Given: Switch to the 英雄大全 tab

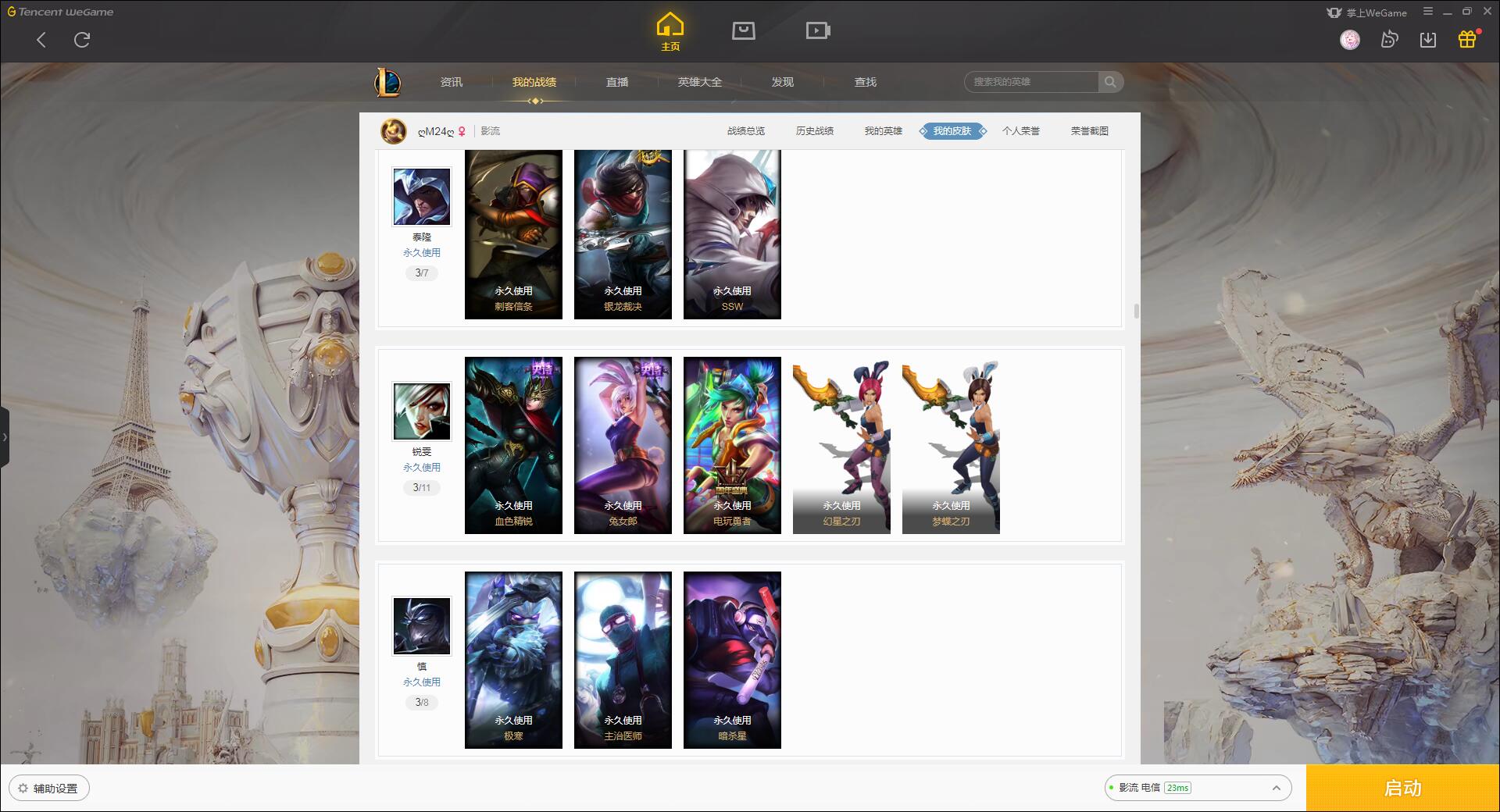Looking at the screenshot, I should pyautogui.click(x=700, y=82).
